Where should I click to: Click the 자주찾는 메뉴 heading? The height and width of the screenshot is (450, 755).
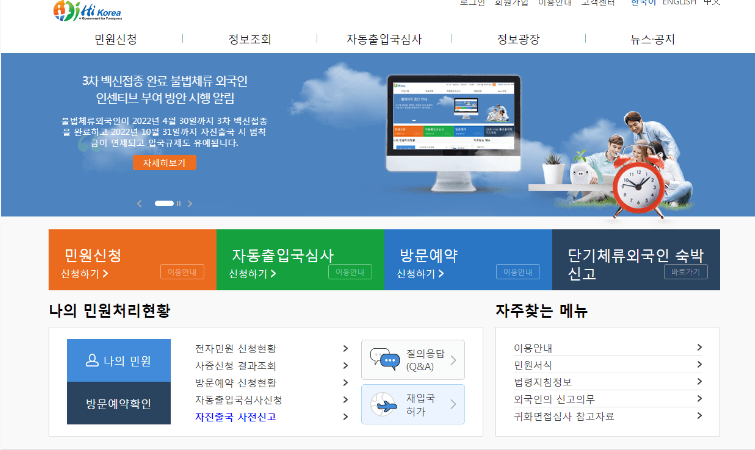tap(542, 310)
